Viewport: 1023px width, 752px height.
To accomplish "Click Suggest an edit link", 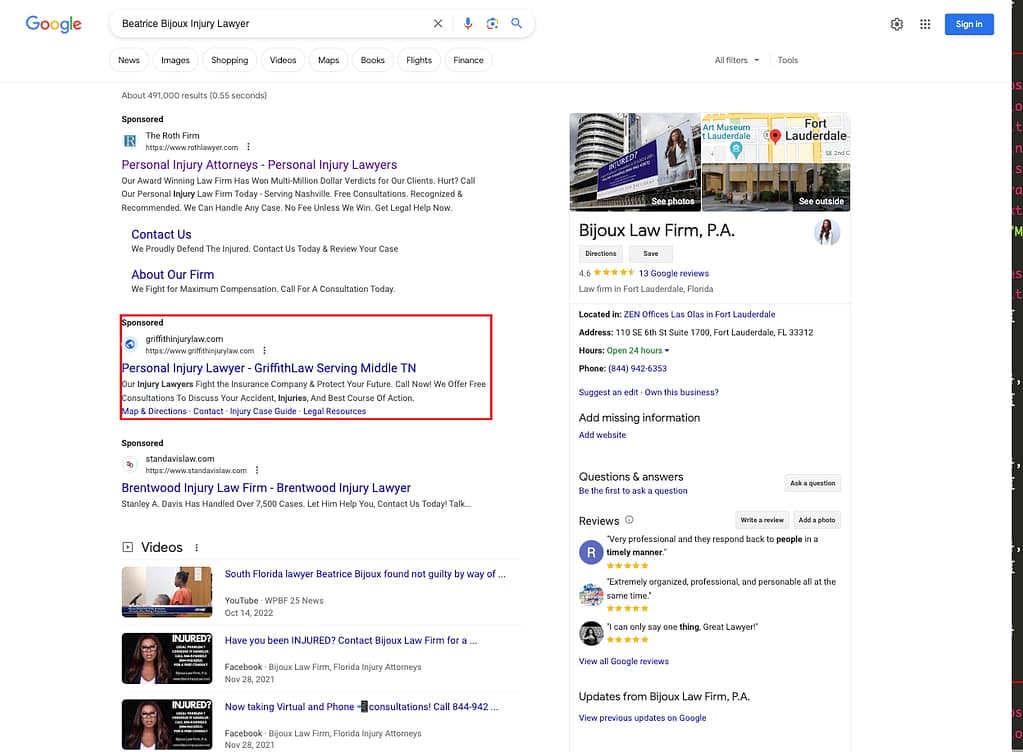I will coord(608,393).
